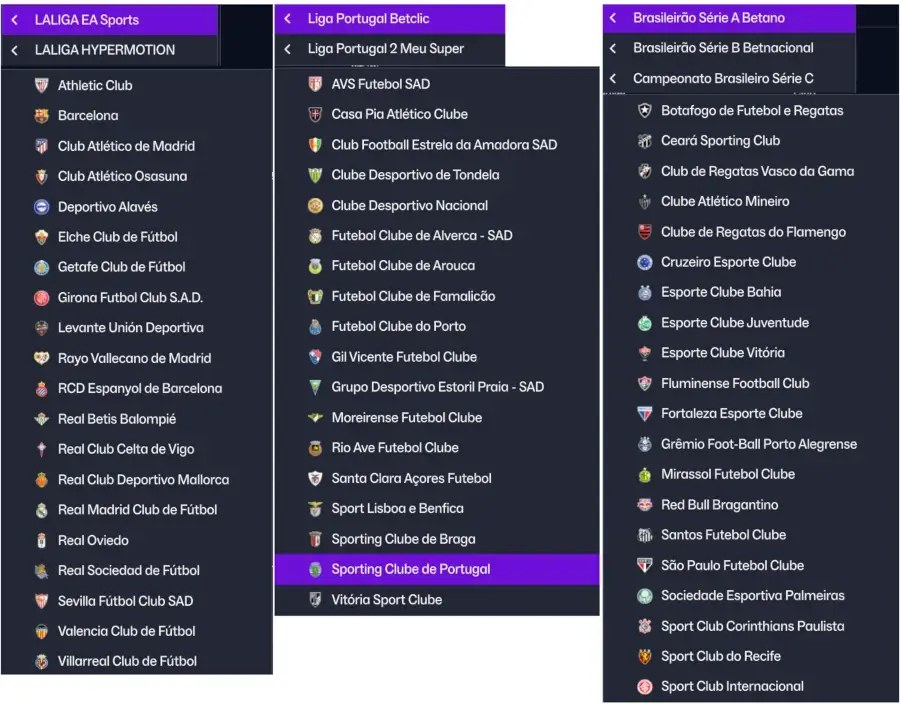Image resolution: width=900 pixels, height=704 pixels.
Task: Click the Liga Portugal Betclic back chevron
Action: click(288, 19)
